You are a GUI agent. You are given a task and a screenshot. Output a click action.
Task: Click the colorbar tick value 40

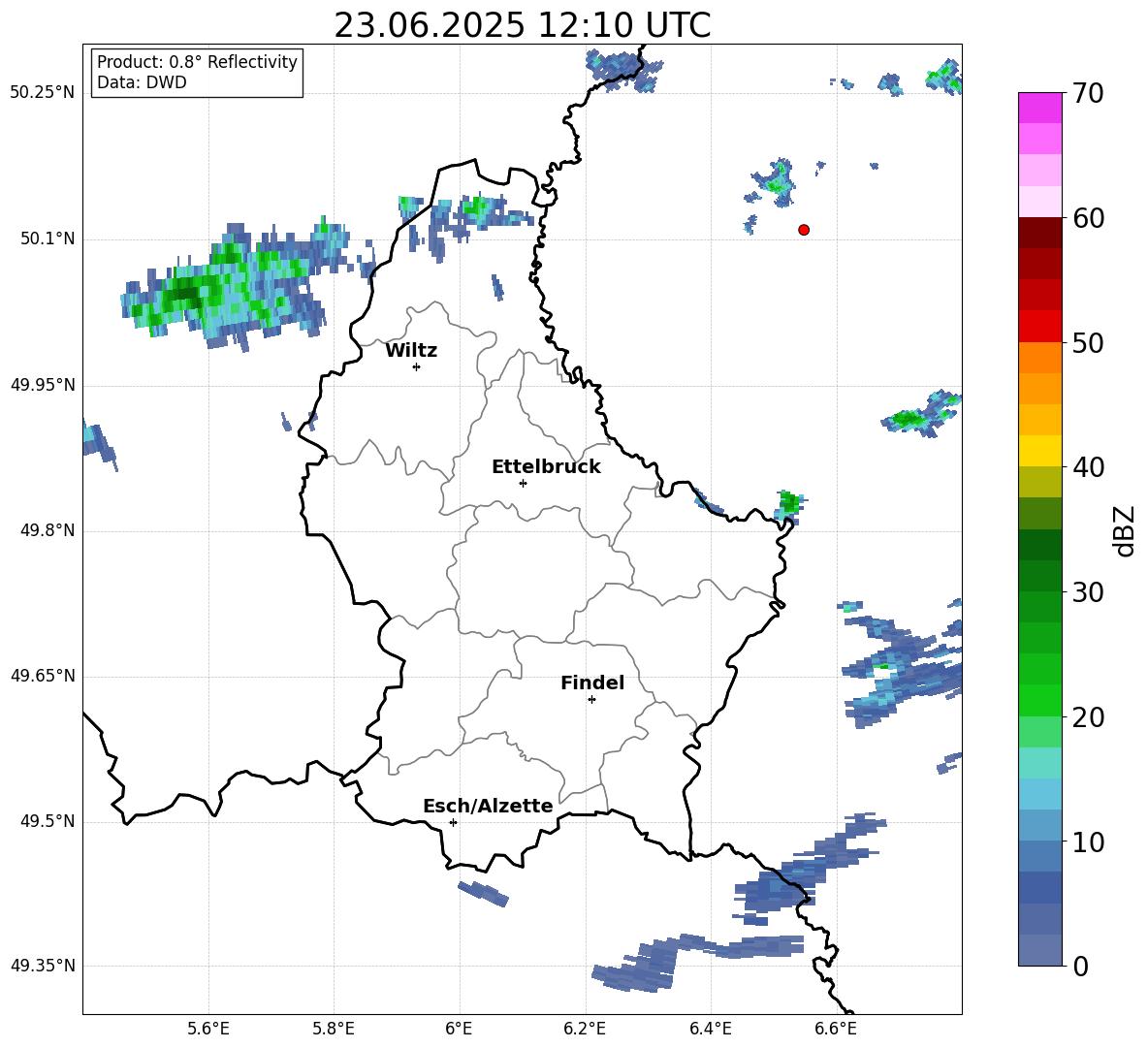pyautogui.click(x=1088, y=467)
